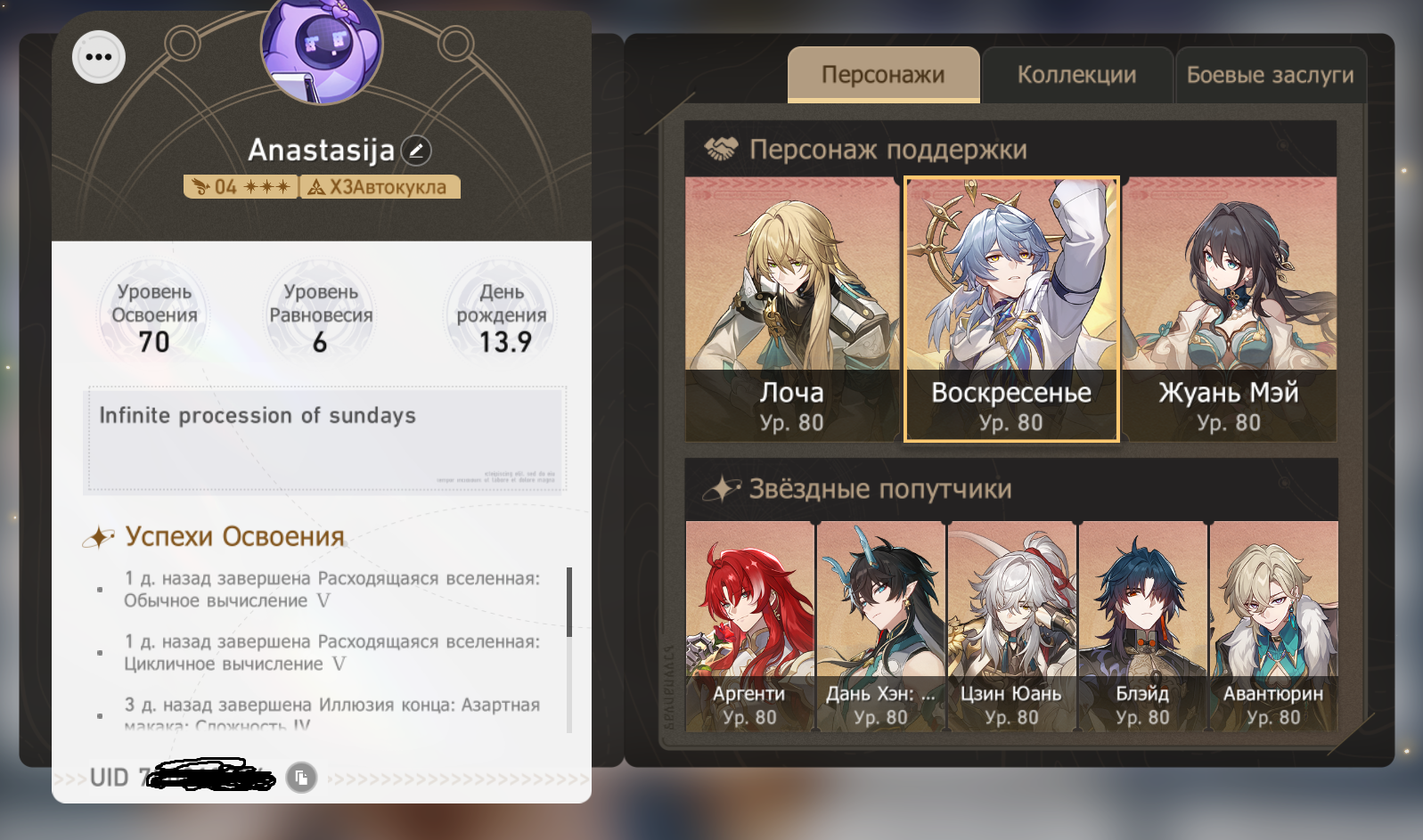Viewport: 1423px width, 840px height.
Task: Switch to the Коллекции tab
Action: pos(1076,75)
